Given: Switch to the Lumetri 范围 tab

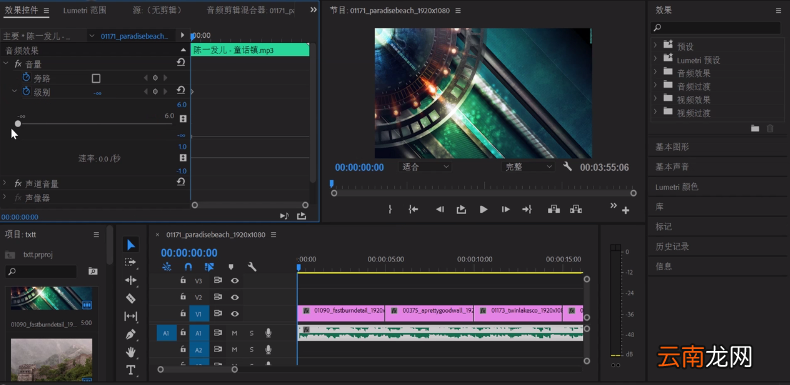Looking at the screenshot, I should tap(85, 11).
